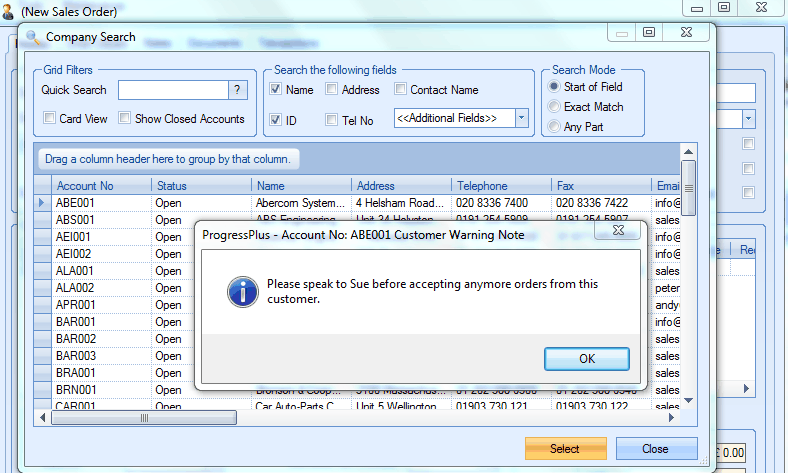This screenshot has width=788, height=473.
Task: Check the Address search field checkbox
Action: coord(331,89)
